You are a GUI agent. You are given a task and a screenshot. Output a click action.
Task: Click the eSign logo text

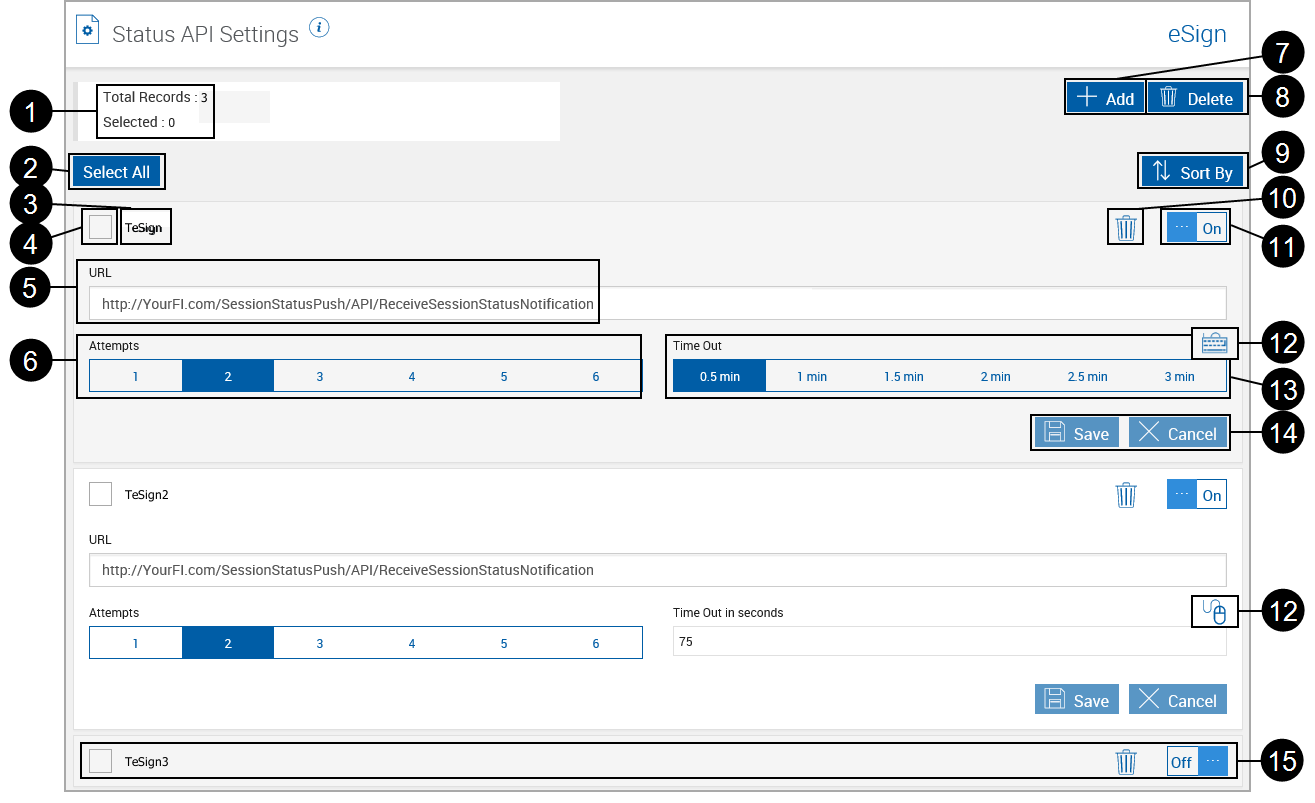pos(1197,33)
